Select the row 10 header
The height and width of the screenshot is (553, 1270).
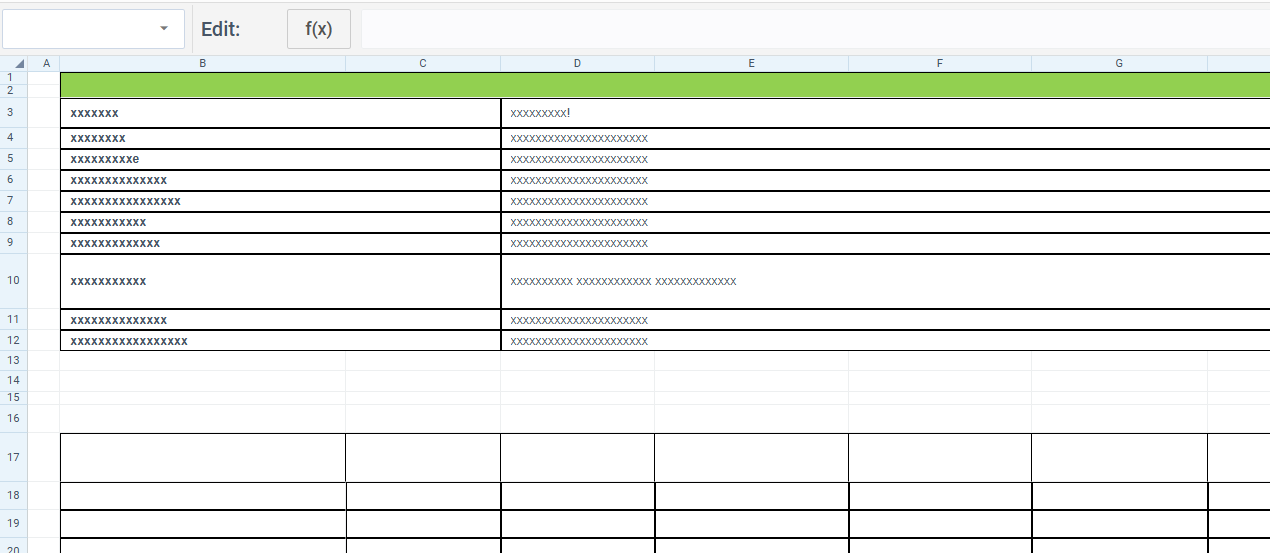13,281
